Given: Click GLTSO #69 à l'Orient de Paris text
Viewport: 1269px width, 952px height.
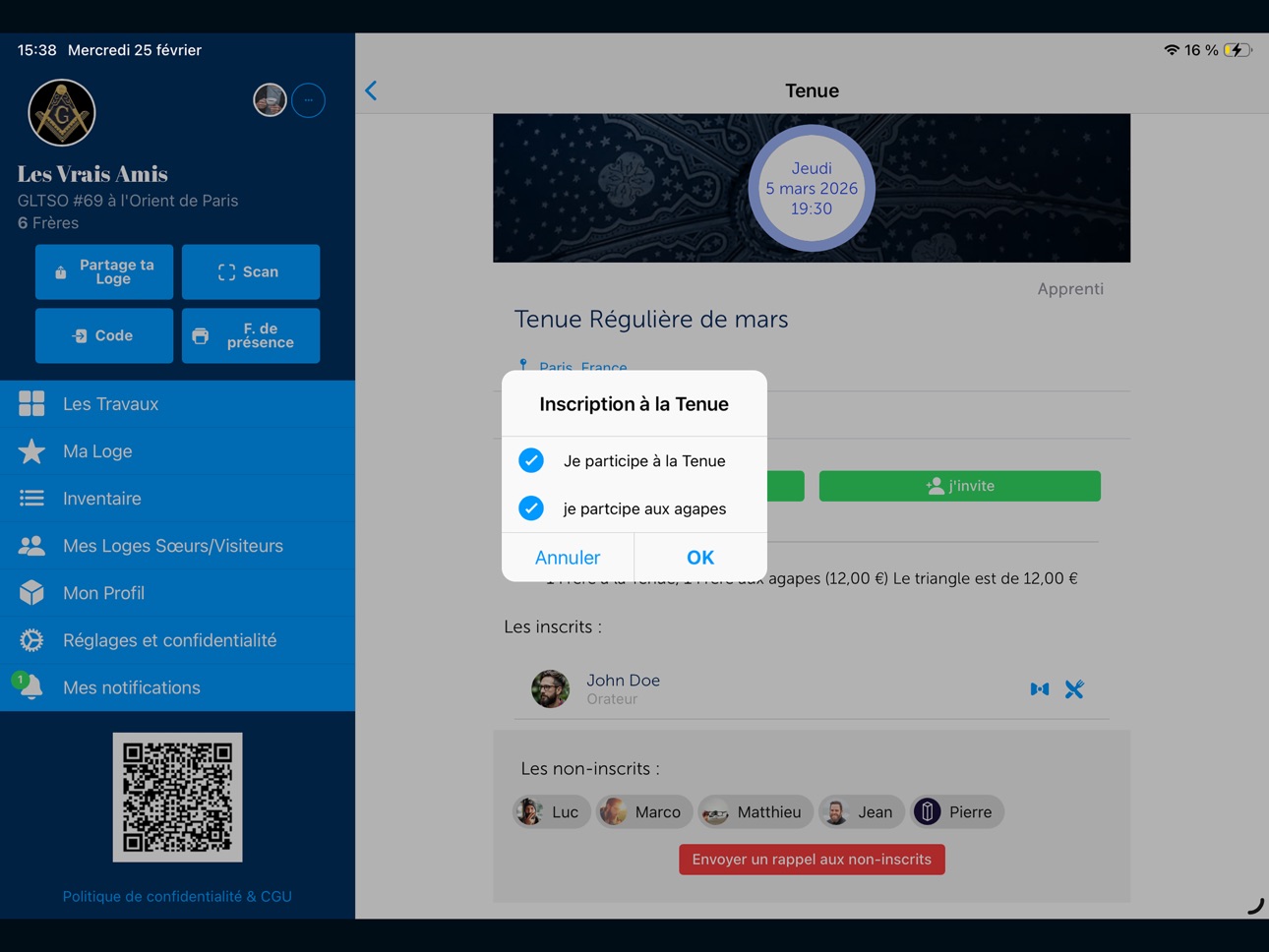Looking at the screenshot, I should click(x=128, y=201).
